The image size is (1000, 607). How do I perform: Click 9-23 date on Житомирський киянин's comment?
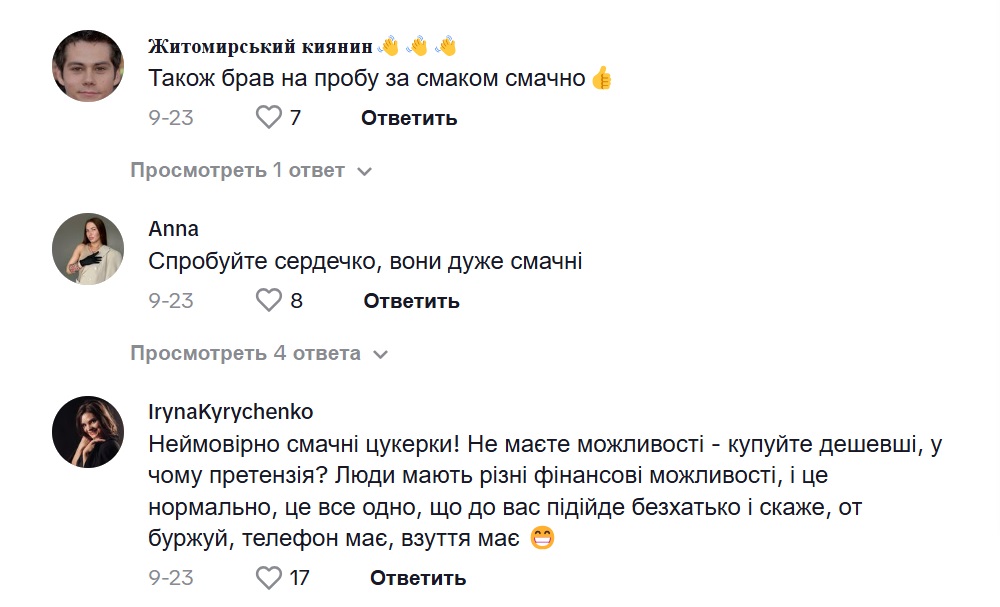pyautogui.click(x=171, y=118)
